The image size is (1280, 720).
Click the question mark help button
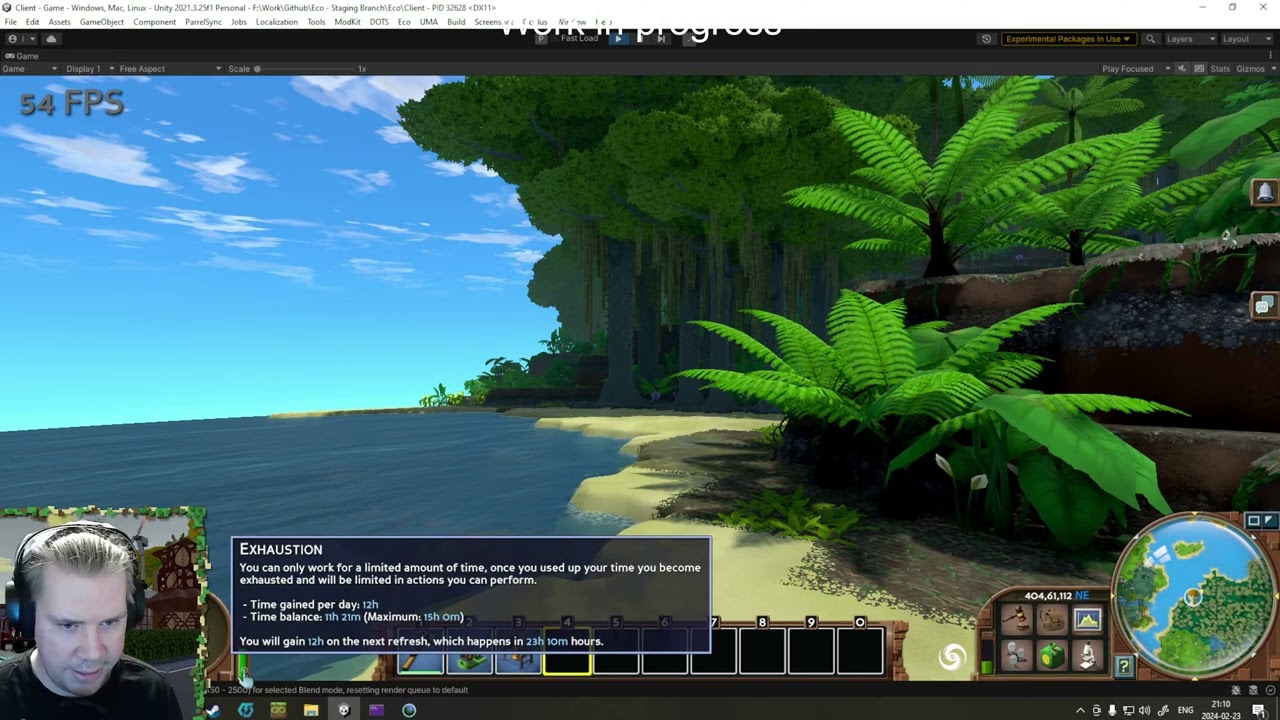[1124, 666]
